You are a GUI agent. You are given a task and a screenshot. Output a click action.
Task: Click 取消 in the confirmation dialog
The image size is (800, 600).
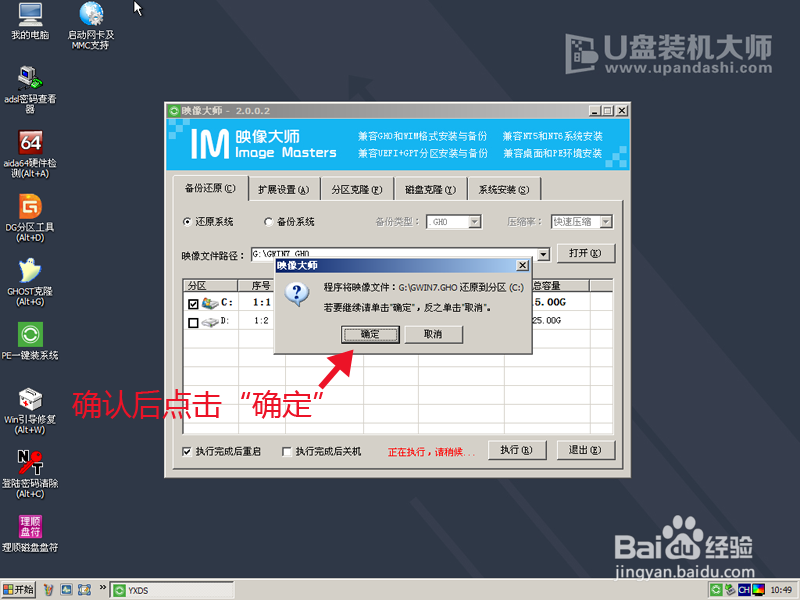tap(433, 334)
